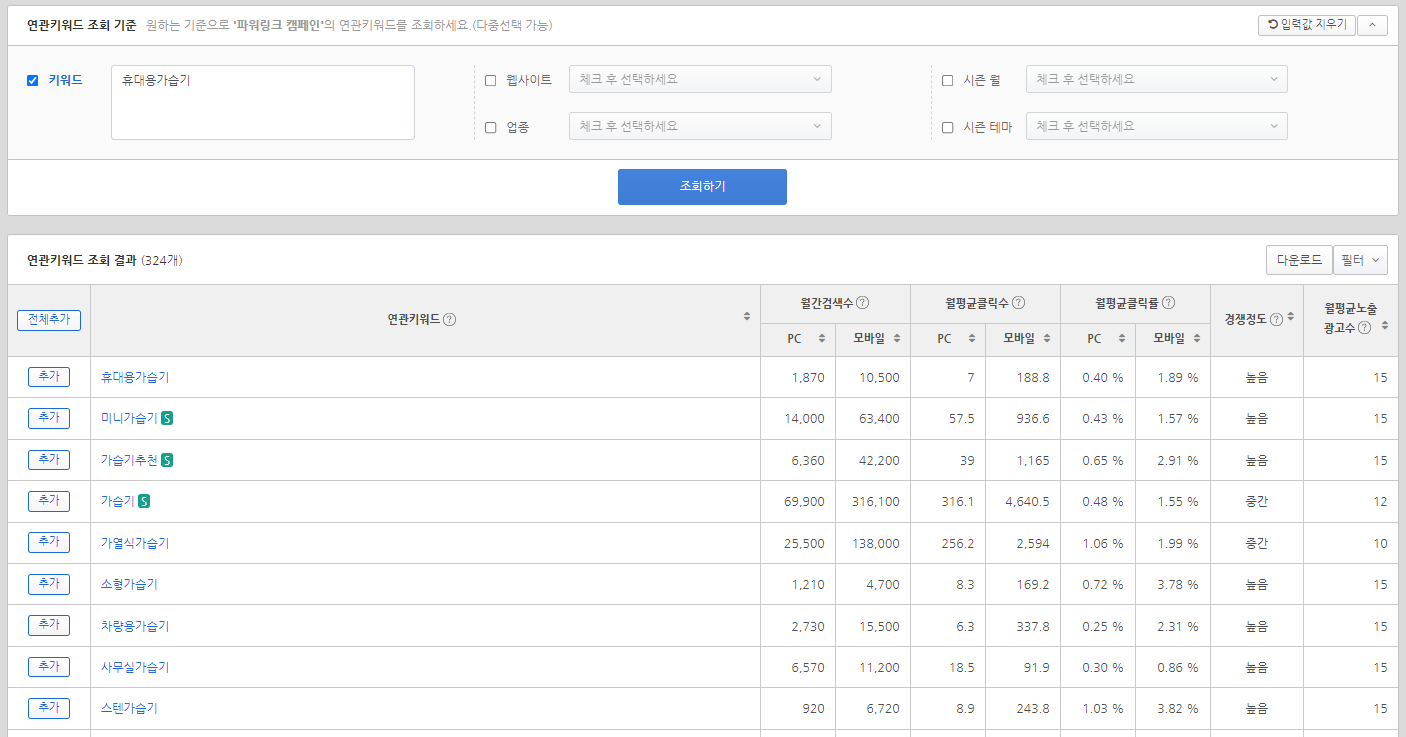
Task: Add the 차량용가습기 keyword row
Action: click(49, 626)
